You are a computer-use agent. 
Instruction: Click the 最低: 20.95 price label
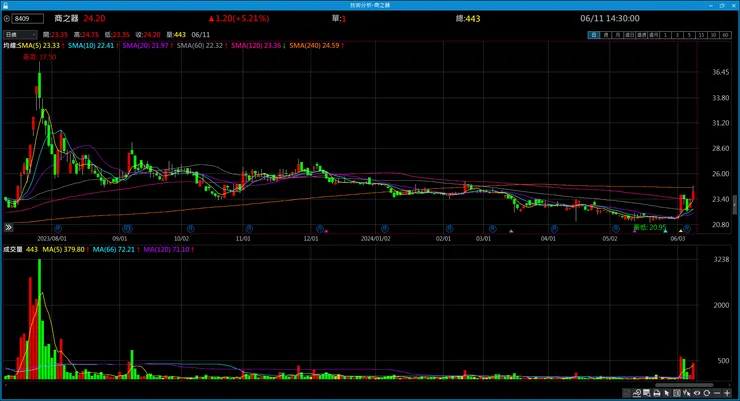[650, 227]
